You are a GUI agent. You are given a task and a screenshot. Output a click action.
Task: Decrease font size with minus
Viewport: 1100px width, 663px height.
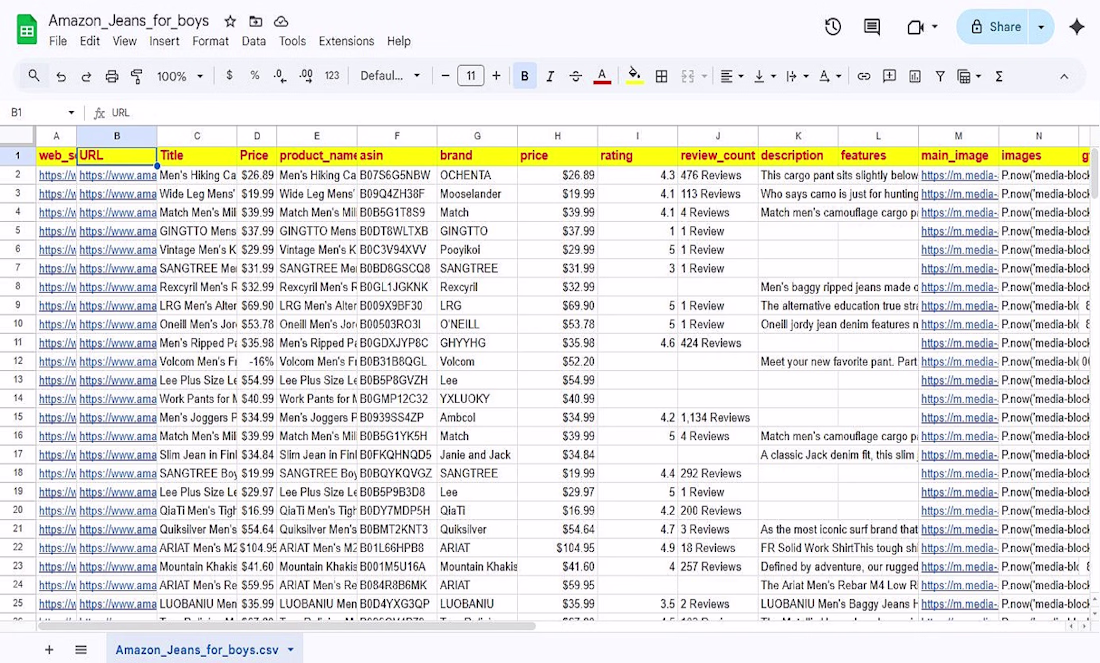445,76
